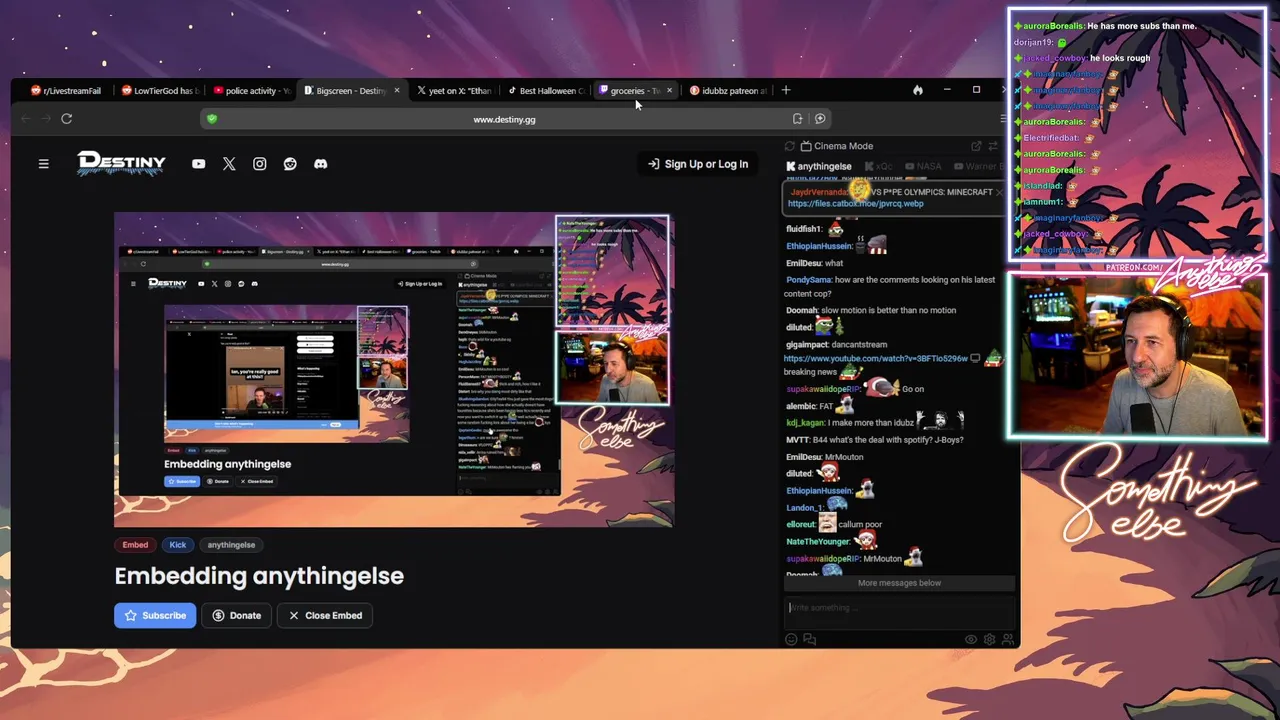1280x720 pixels.
Task: Click username PondySama in chat
Action: (809, 280)
